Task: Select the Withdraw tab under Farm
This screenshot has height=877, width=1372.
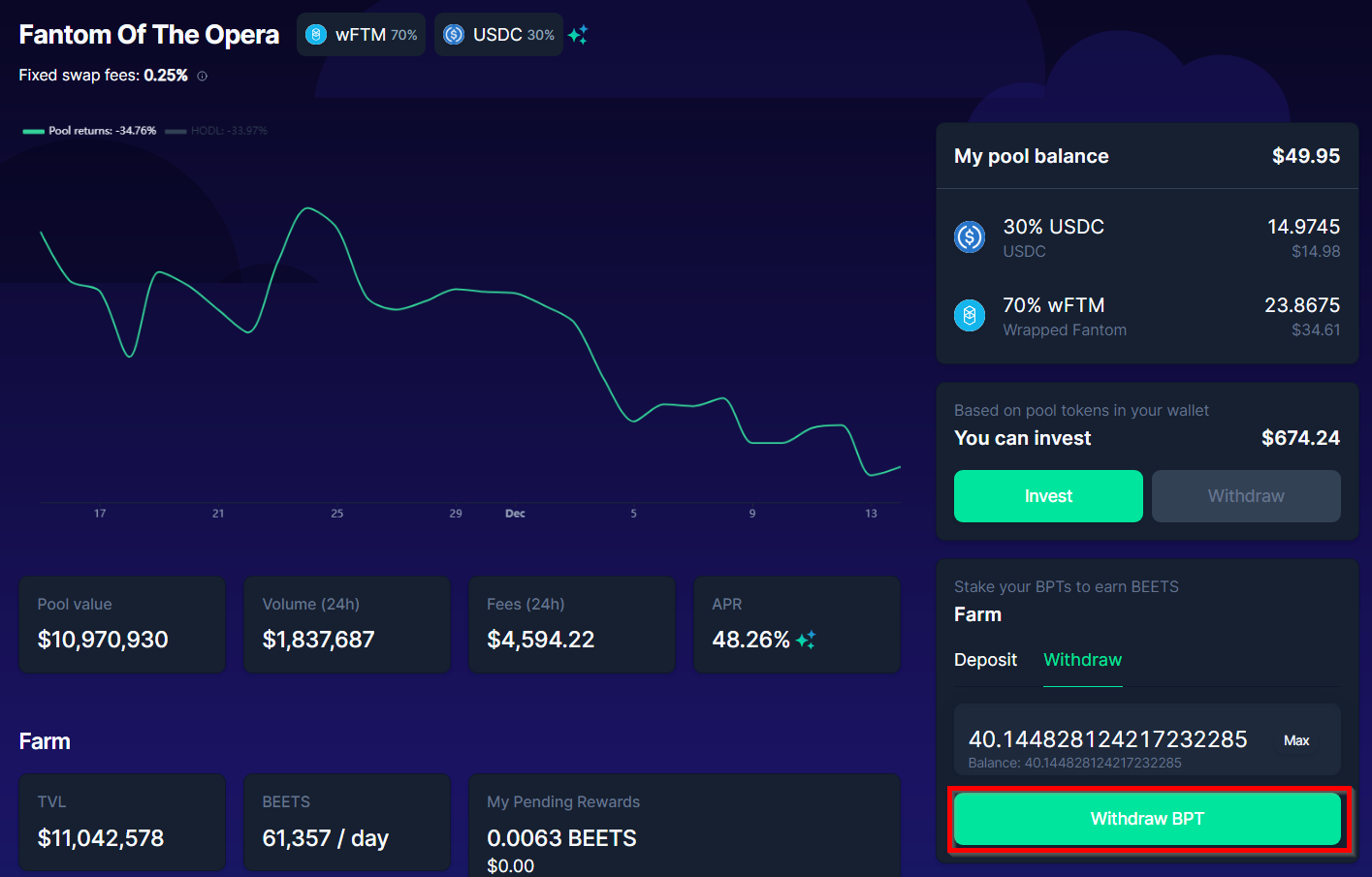Action: click(1082, 660)
